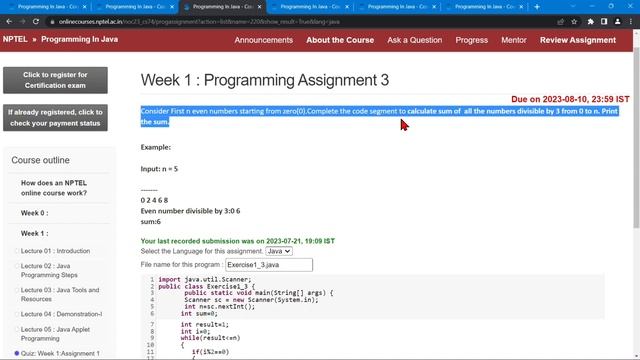Viewport: 640px width, 360px height.
Task: Open About the Course in the header
Action: point(340,40)
